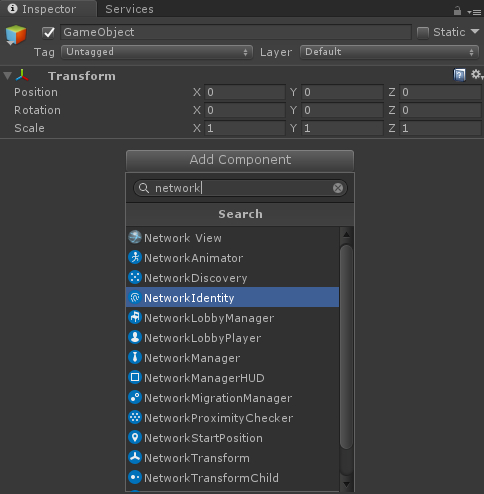This screenshot has height=494, width=484.
Task: Open Transform component help reference icon
Action: coord(459,75)
